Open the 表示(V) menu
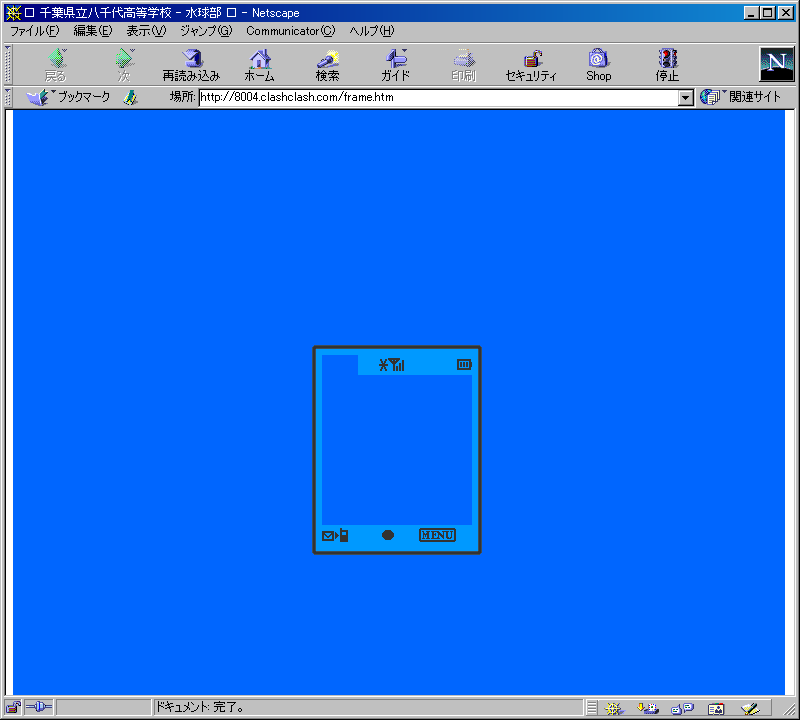 pyautogui.click(x=146, y=31)
